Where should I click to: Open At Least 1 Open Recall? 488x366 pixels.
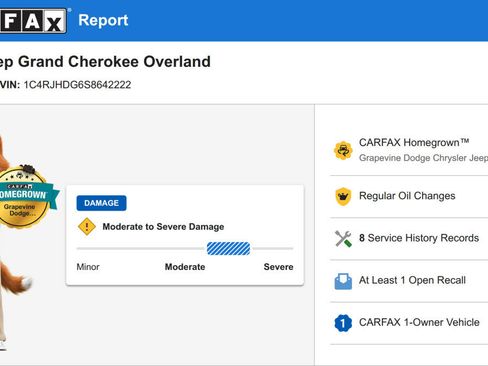click(409, 281)
